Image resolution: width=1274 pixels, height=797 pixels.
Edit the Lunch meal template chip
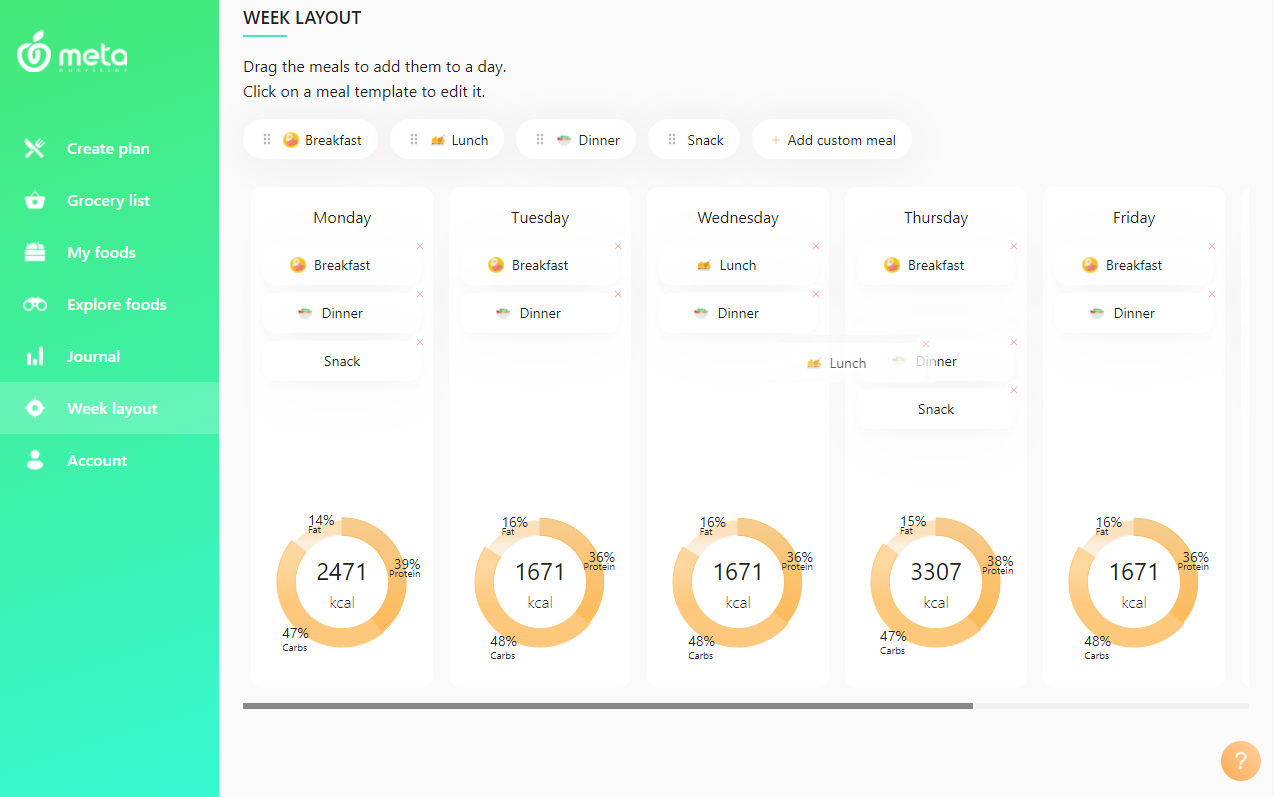tap(447, 140)
